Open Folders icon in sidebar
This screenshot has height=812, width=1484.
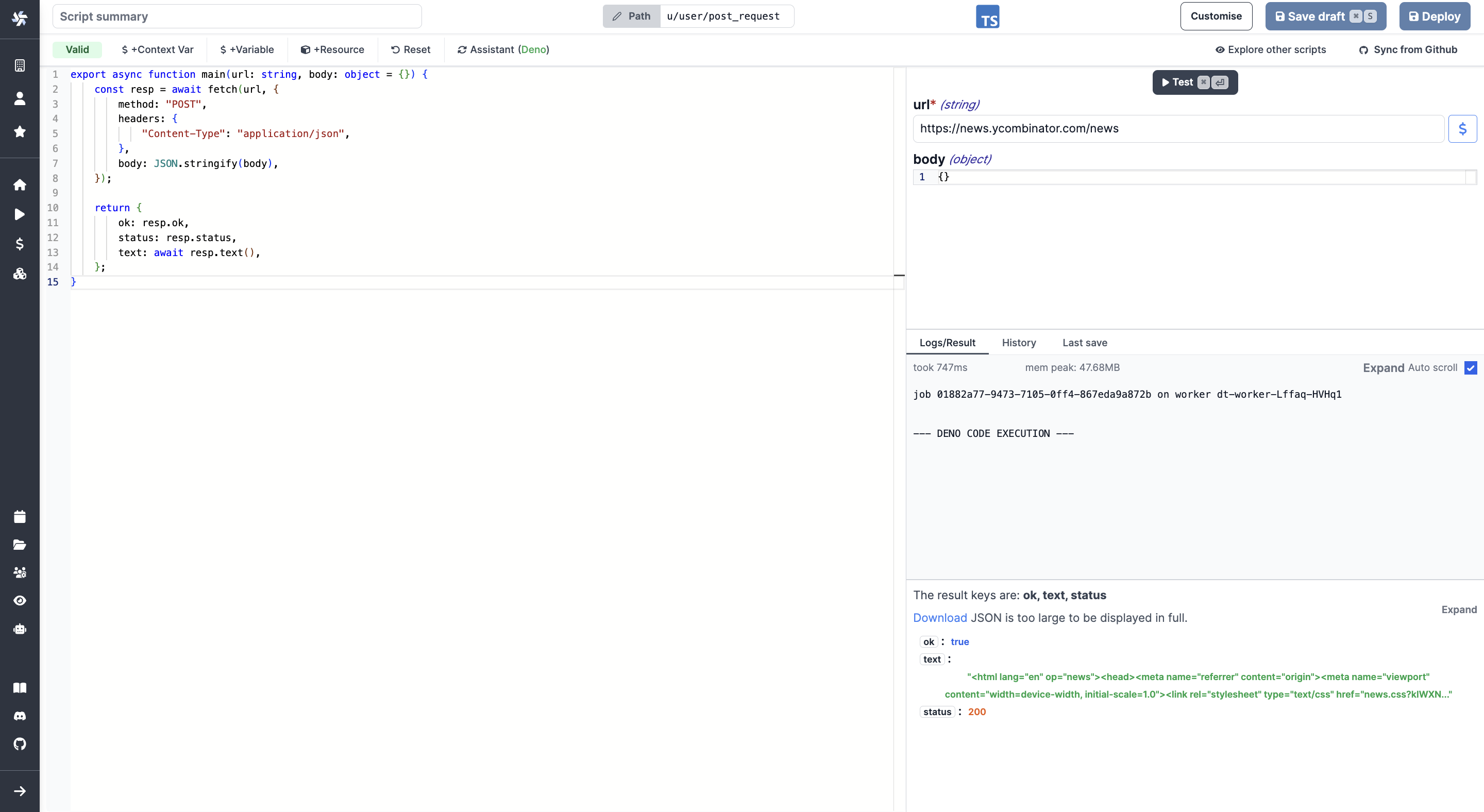pos(20,545)
